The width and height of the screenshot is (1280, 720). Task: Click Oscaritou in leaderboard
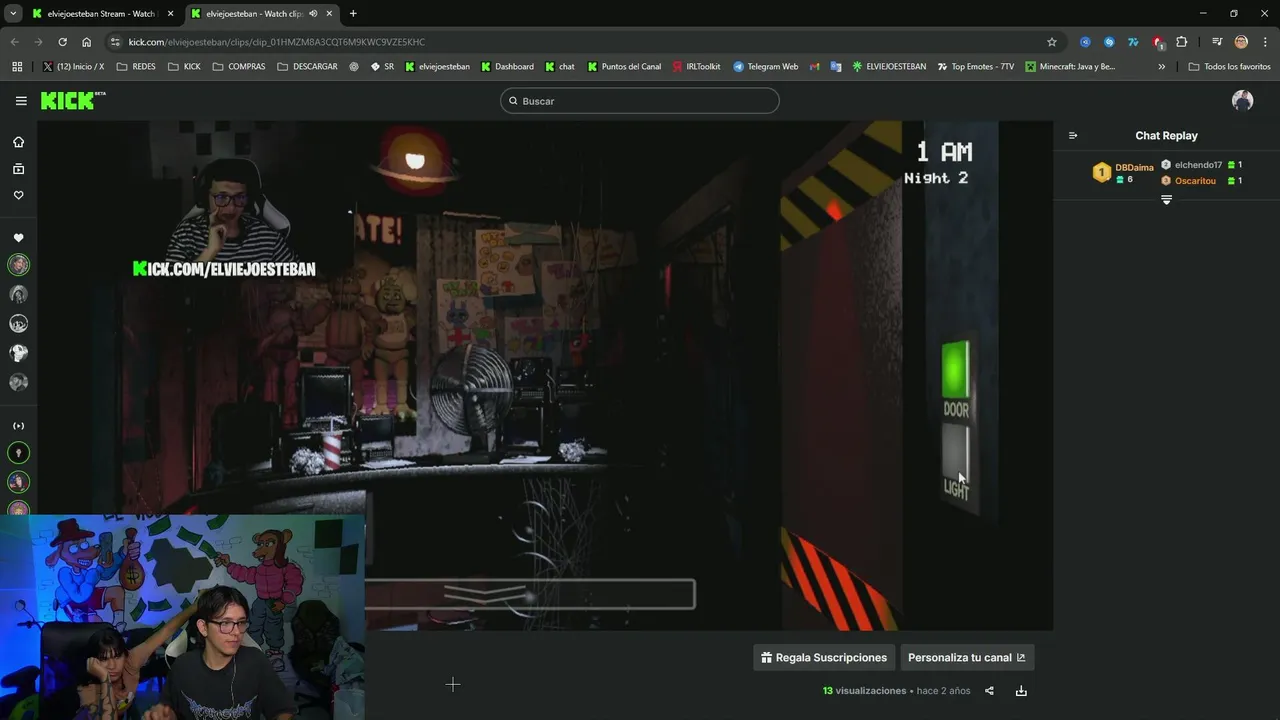(x=1195, y=181)
